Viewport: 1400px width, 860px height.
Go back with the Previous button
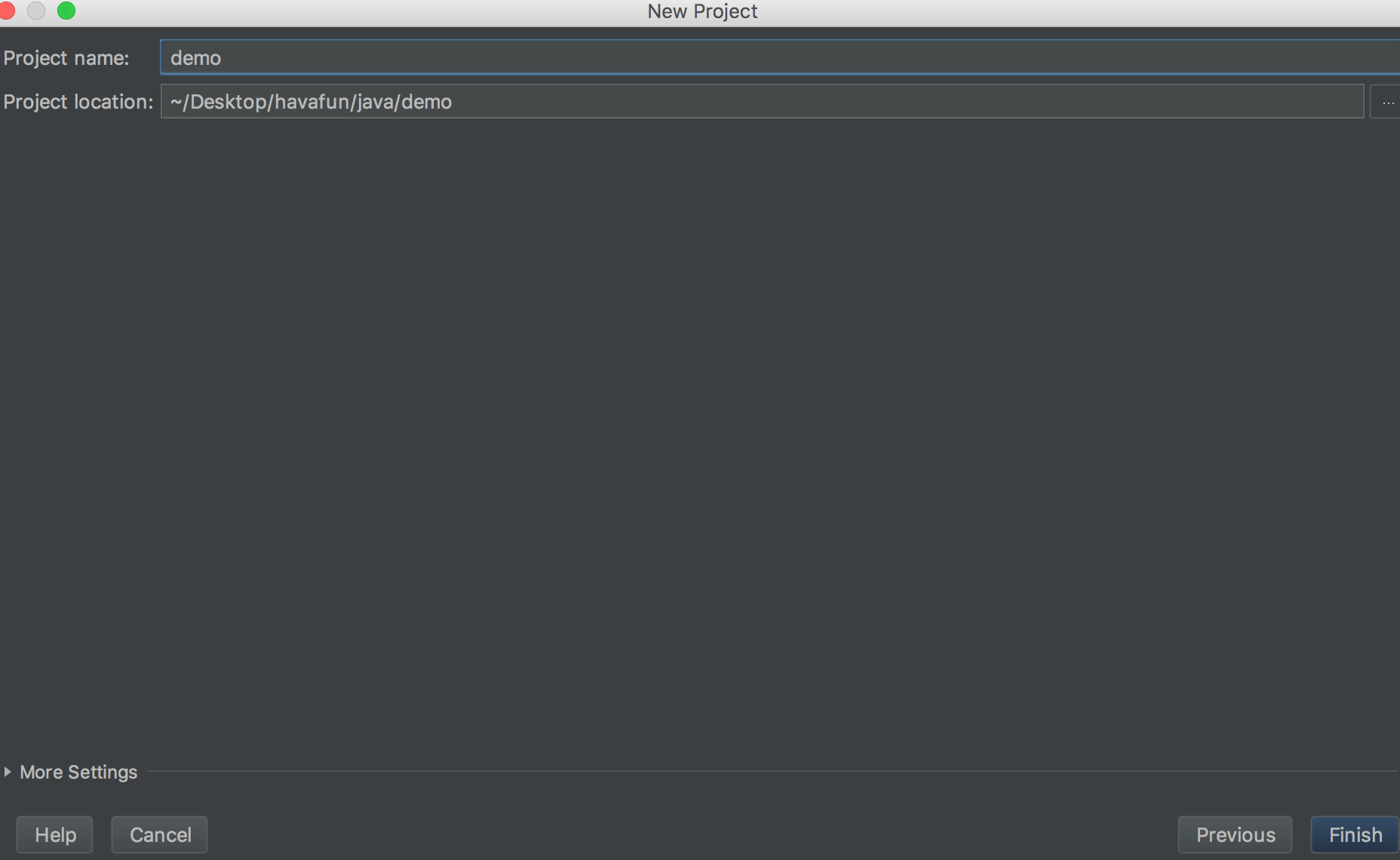pyautogui.click(x=1236, y=834)
